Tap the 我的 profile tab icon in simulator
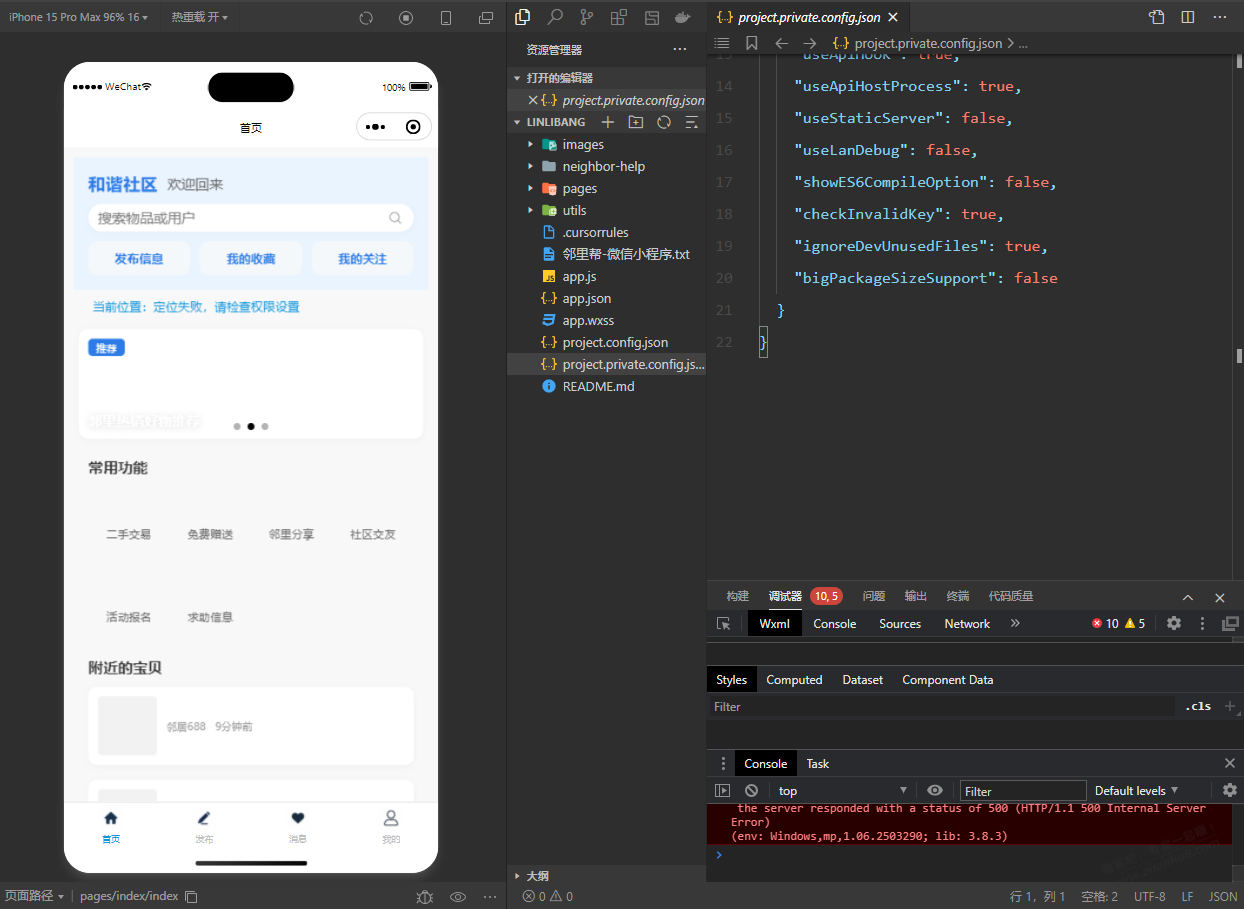 pyautogui.click(x=391, y=818)
